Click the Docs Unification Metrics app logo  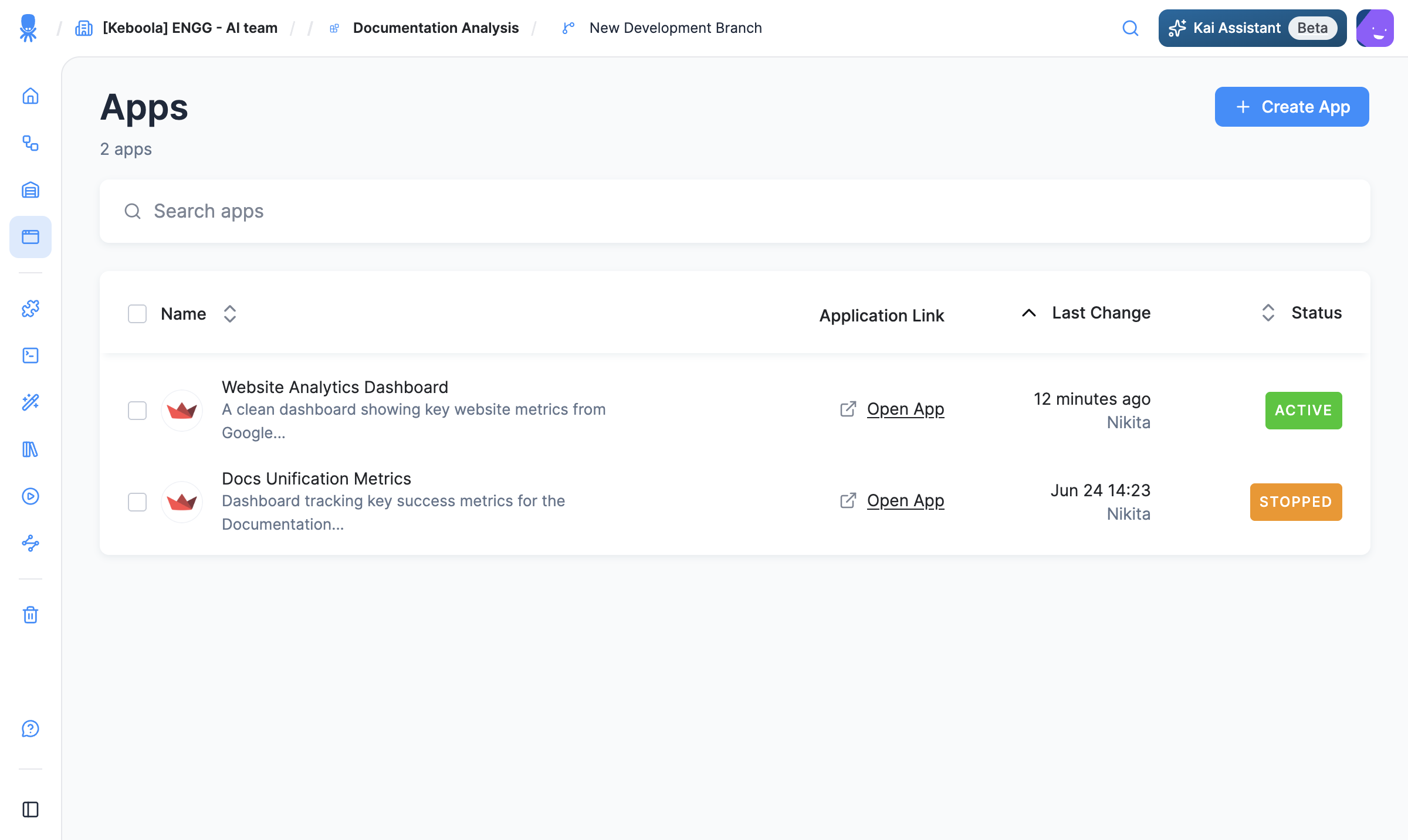point(182,502)
